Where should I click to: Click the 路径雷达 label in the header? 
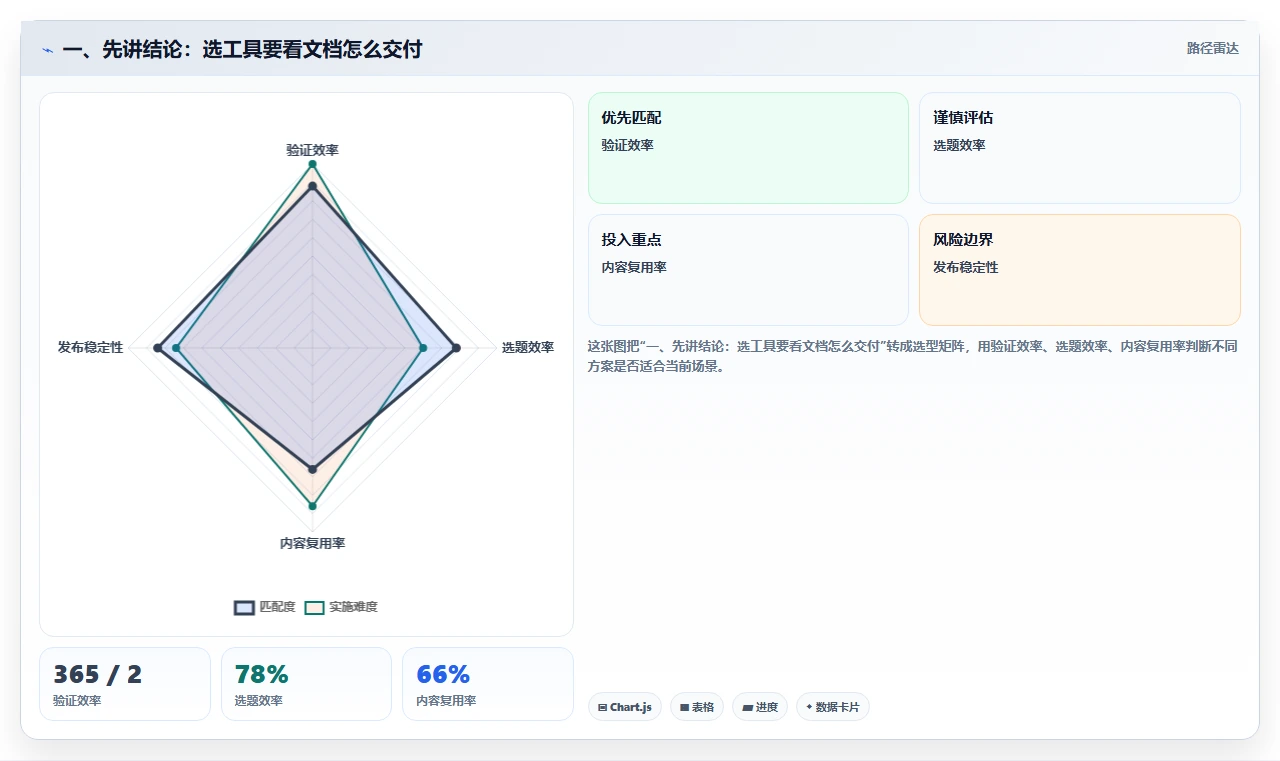pyautogui.click(x=1213, y=48)
